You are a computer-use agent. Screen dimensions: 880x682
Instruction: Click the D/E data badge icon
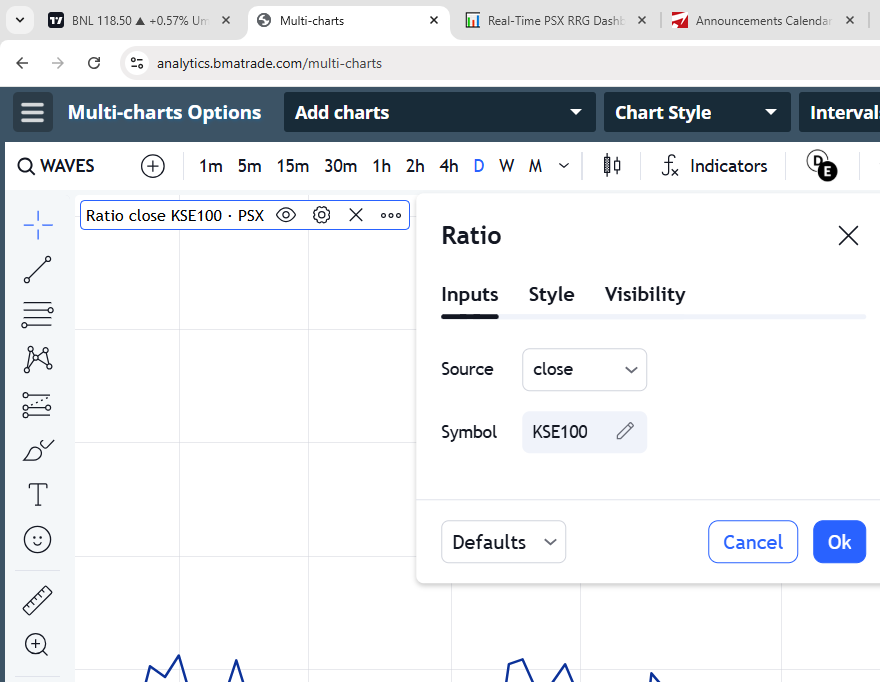click(x=822, y=166)
